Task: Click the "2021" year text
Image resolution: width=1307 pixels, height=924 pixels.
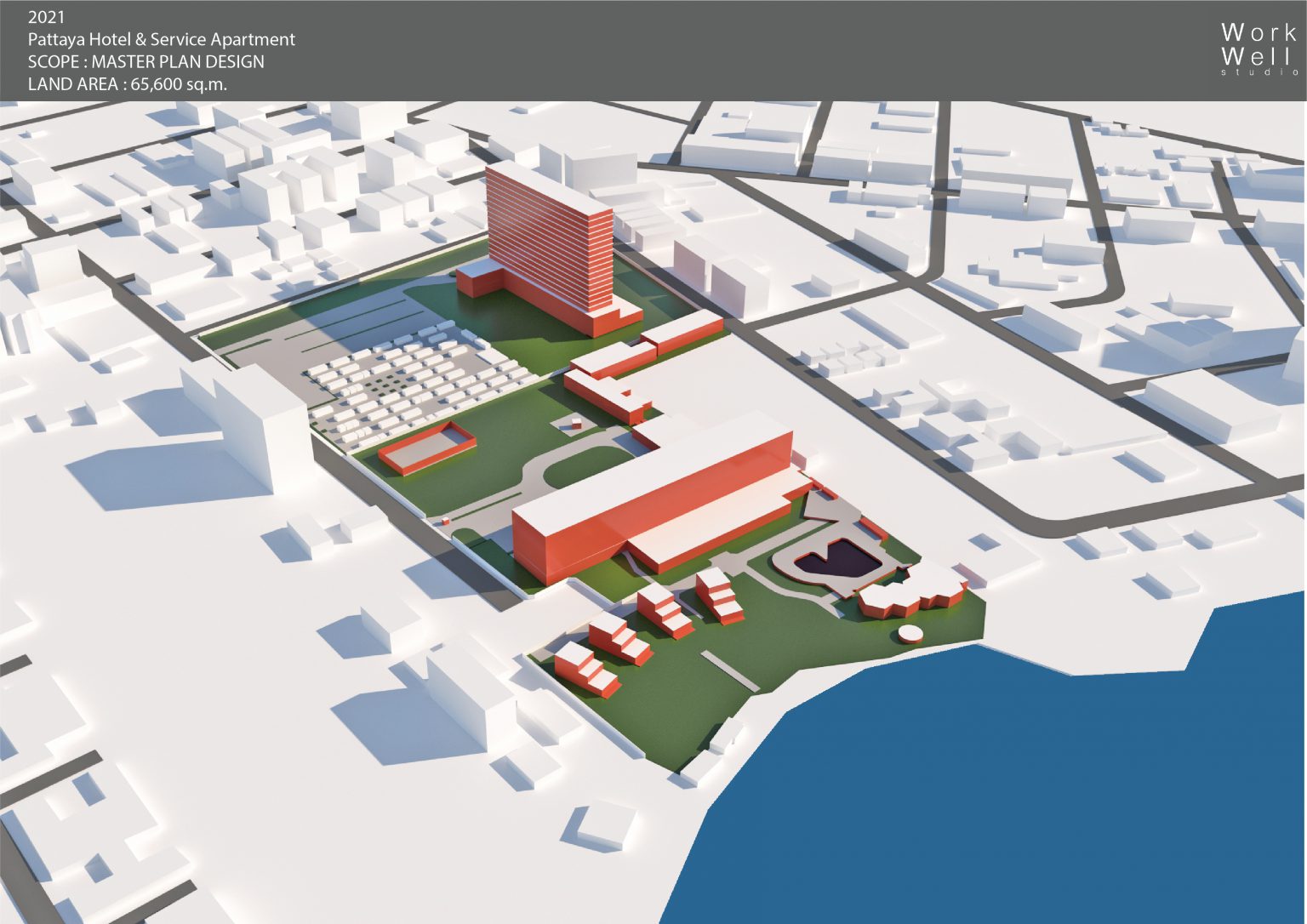Action: coord(46,17)
